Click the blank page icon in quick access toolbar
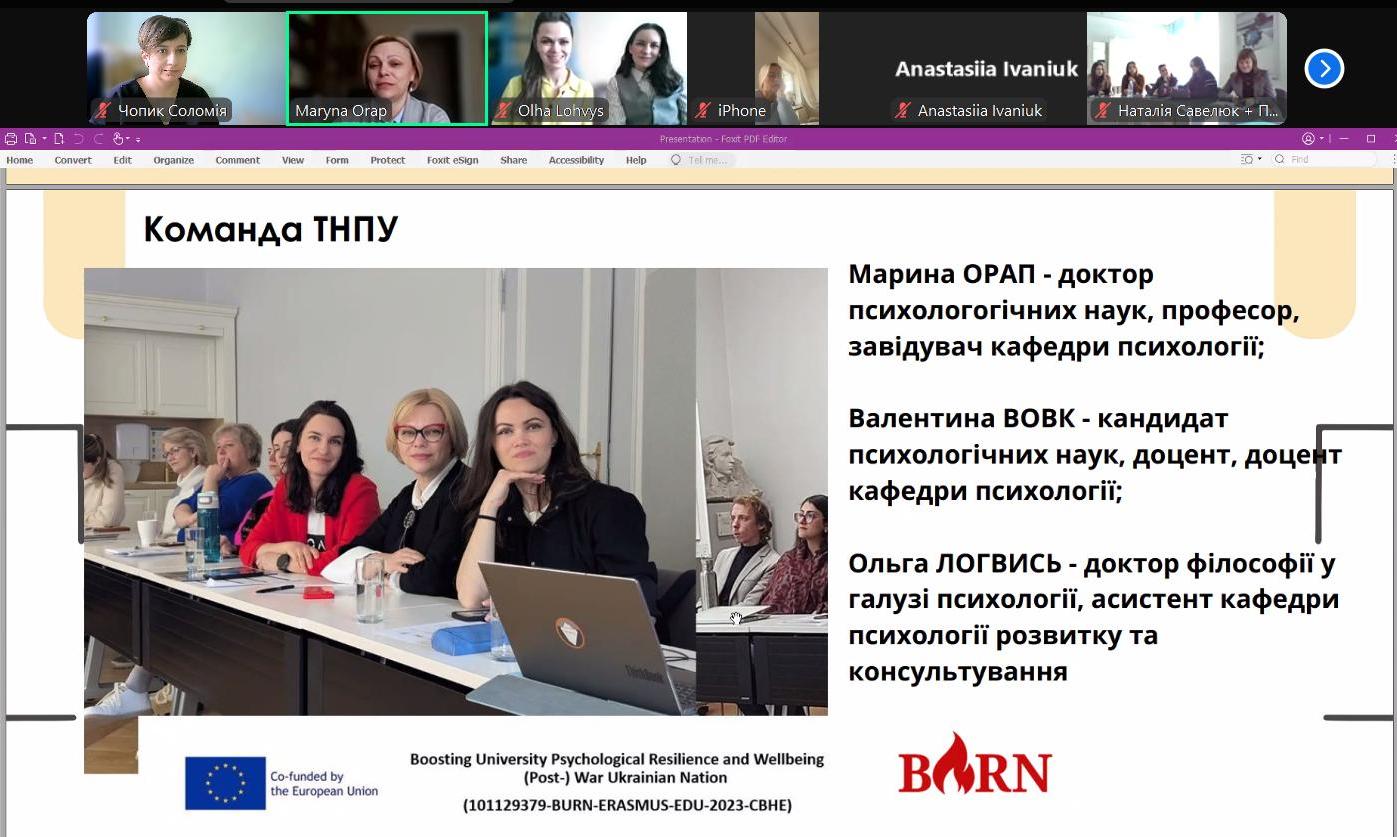 pyautogui.click(x=59, y=139)
